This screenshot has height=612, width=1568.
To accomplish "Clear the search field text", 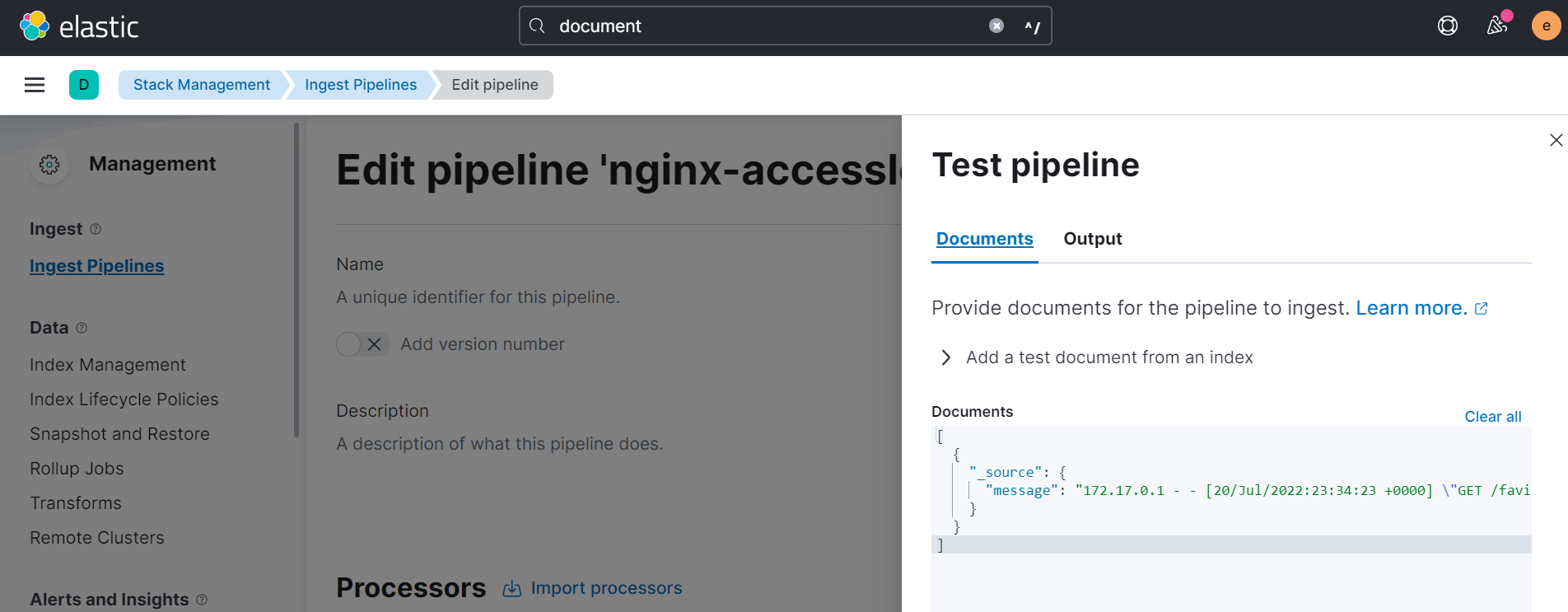I will pyautogui.click(x=996, y=26).
